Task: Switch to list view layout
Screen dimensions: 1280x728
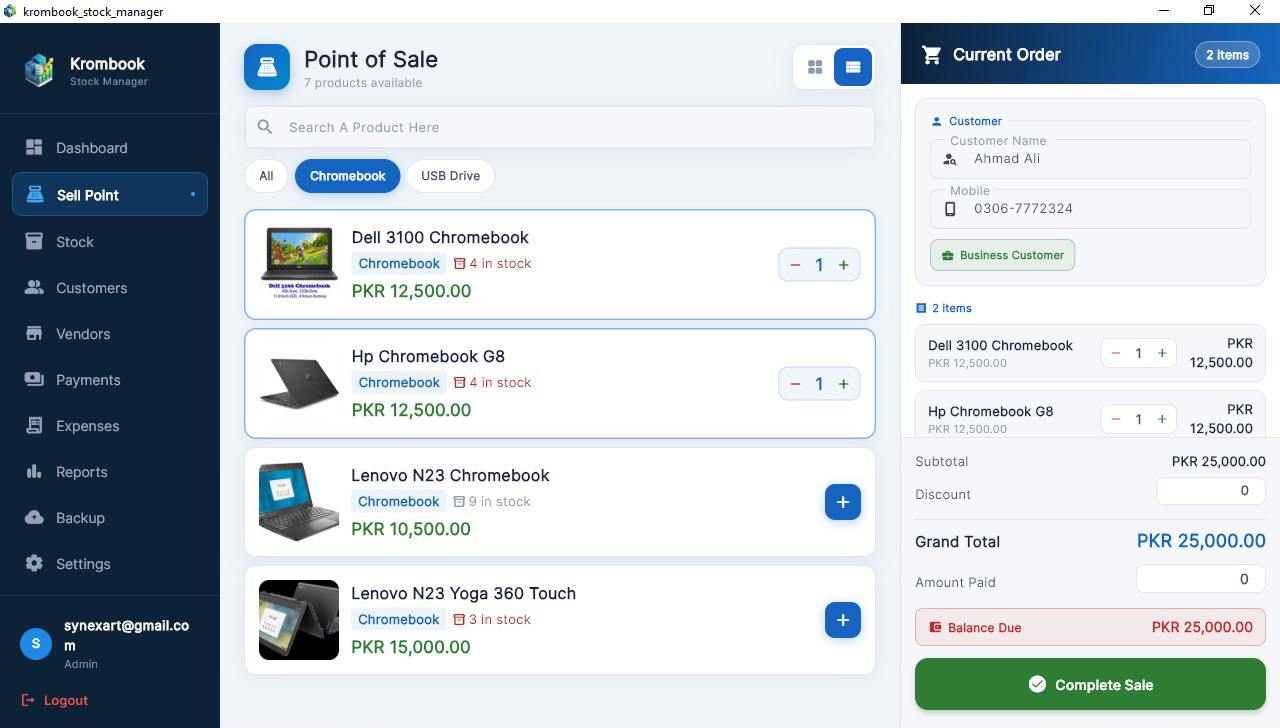Action: pos(853,67)
